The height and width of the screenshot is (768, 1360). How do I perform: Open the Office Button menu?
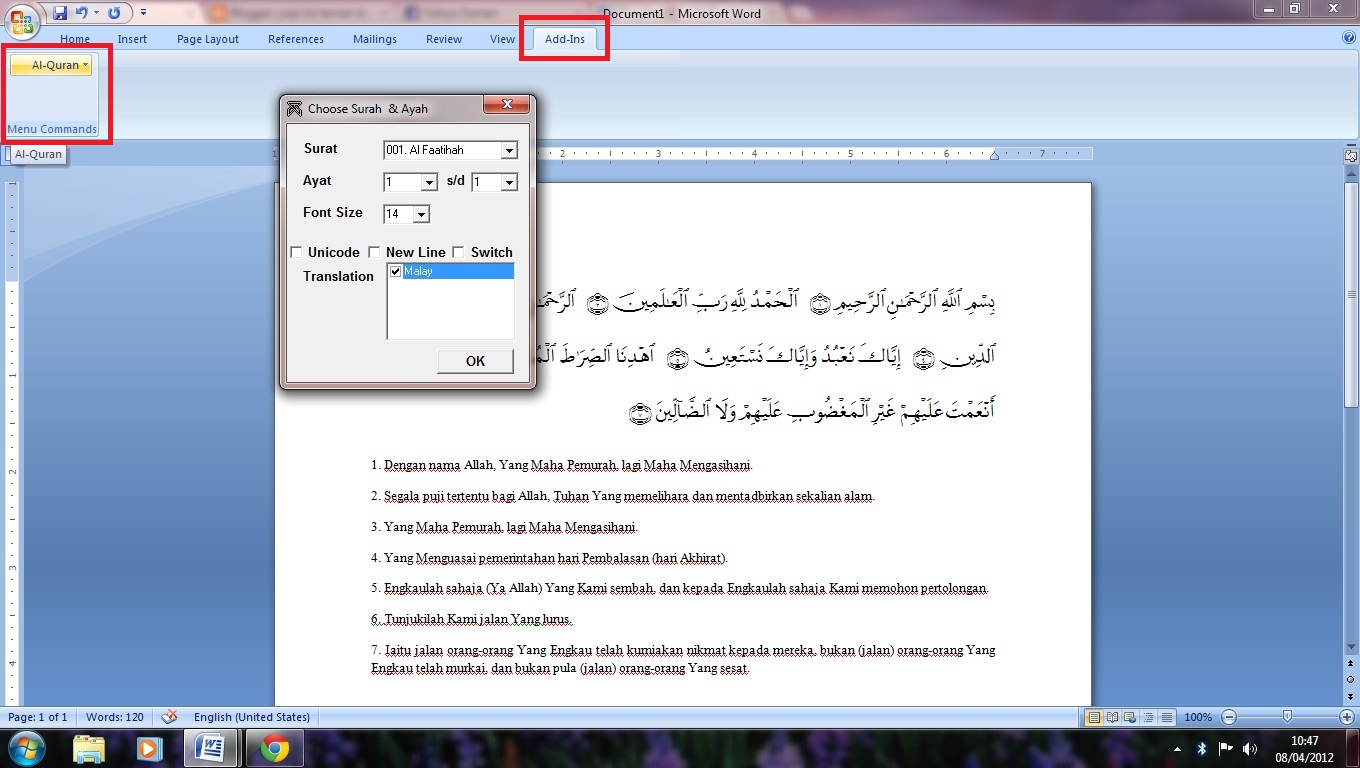[x=21, y=21]
